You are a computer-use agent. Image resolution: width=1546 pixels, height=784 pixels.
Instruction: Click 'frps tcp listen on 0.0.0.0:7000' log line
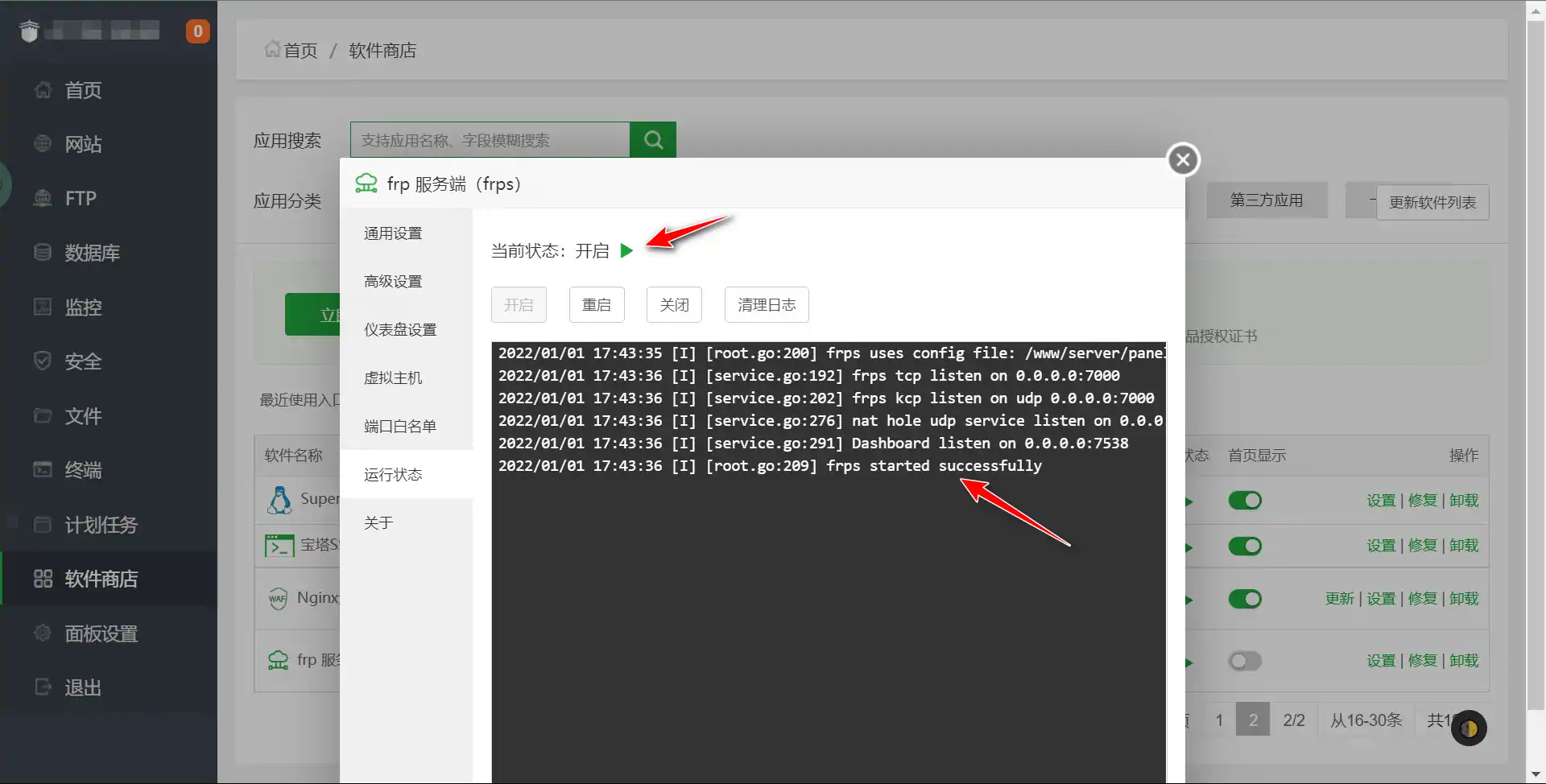[x=986, y=376]
